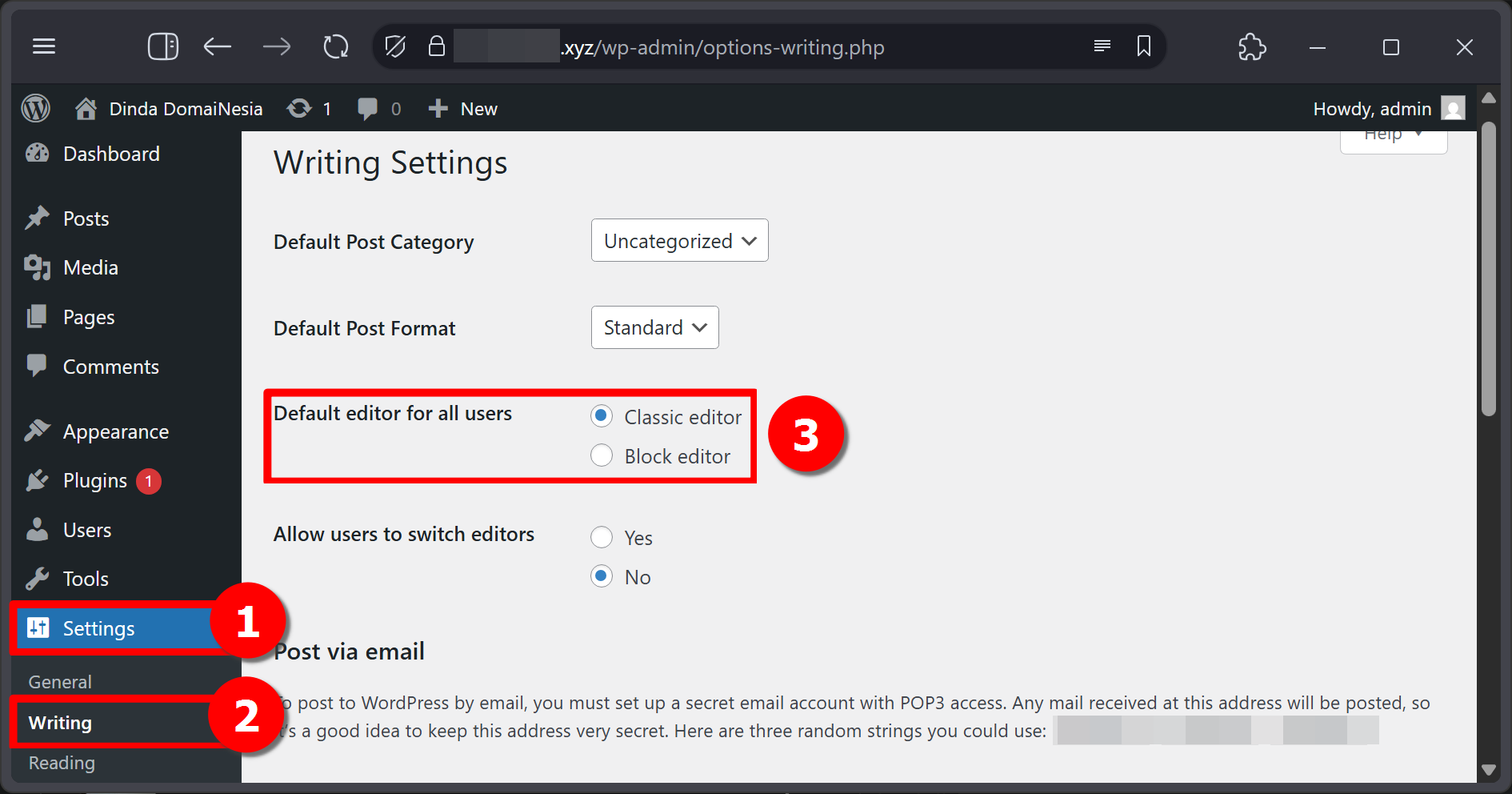Image resolution: width=1512 pixels, height=794 pixels.
Task: Click the shield tracking protection icon
Action: pos(395,47)
